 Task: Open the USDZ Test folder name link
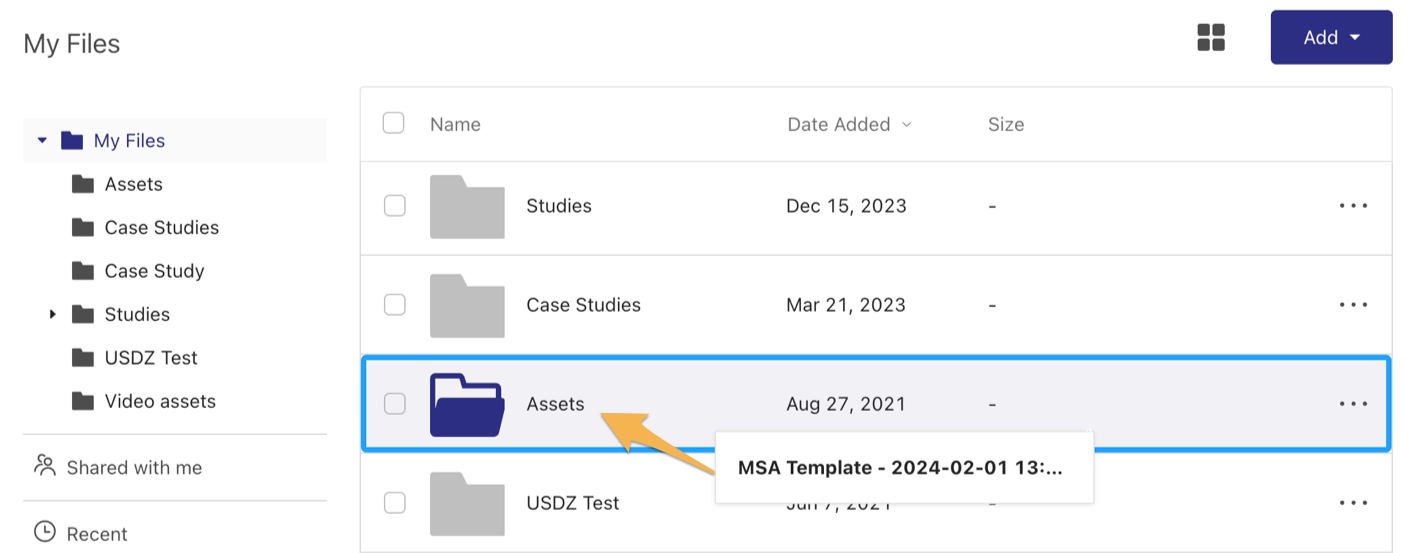pos(573,503)
